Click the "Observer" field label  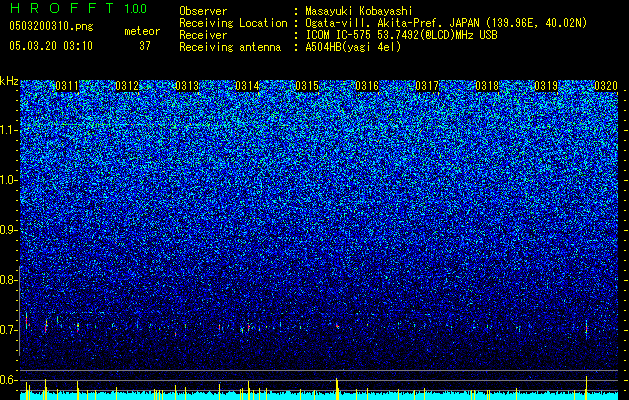[203, 11]
